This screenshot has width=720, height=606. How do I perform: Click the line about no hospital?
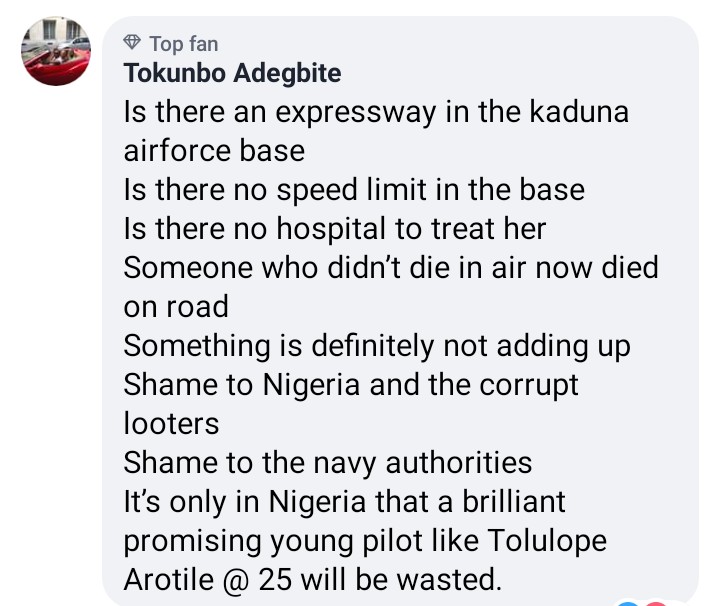[x=335, y=228]
